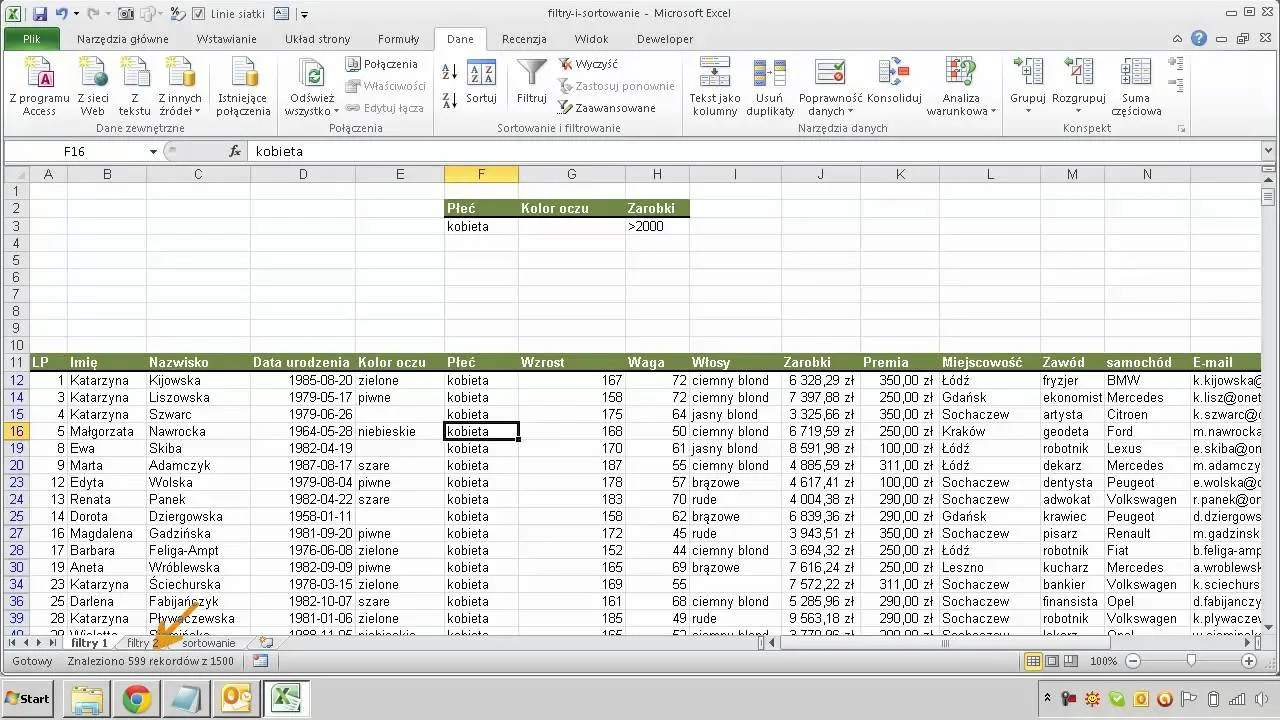The width and height of the screenshot is (1280, 720).
Task: Open Chrome from the taskbar
Action: (x=137, y=699)
